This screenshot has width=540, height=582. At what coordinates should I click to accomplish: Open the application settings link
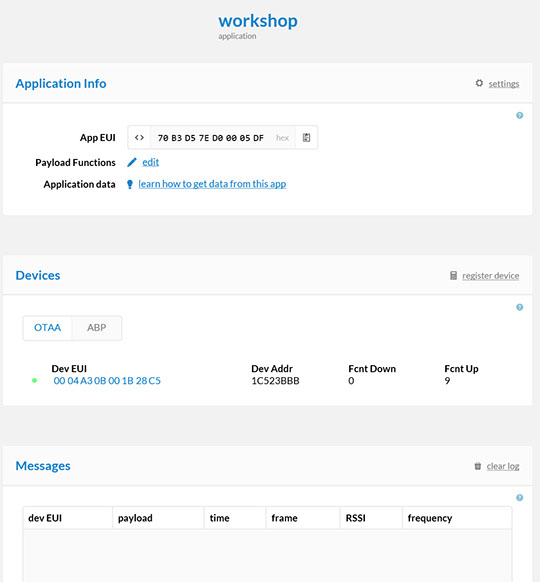click(x=504, y=84)
